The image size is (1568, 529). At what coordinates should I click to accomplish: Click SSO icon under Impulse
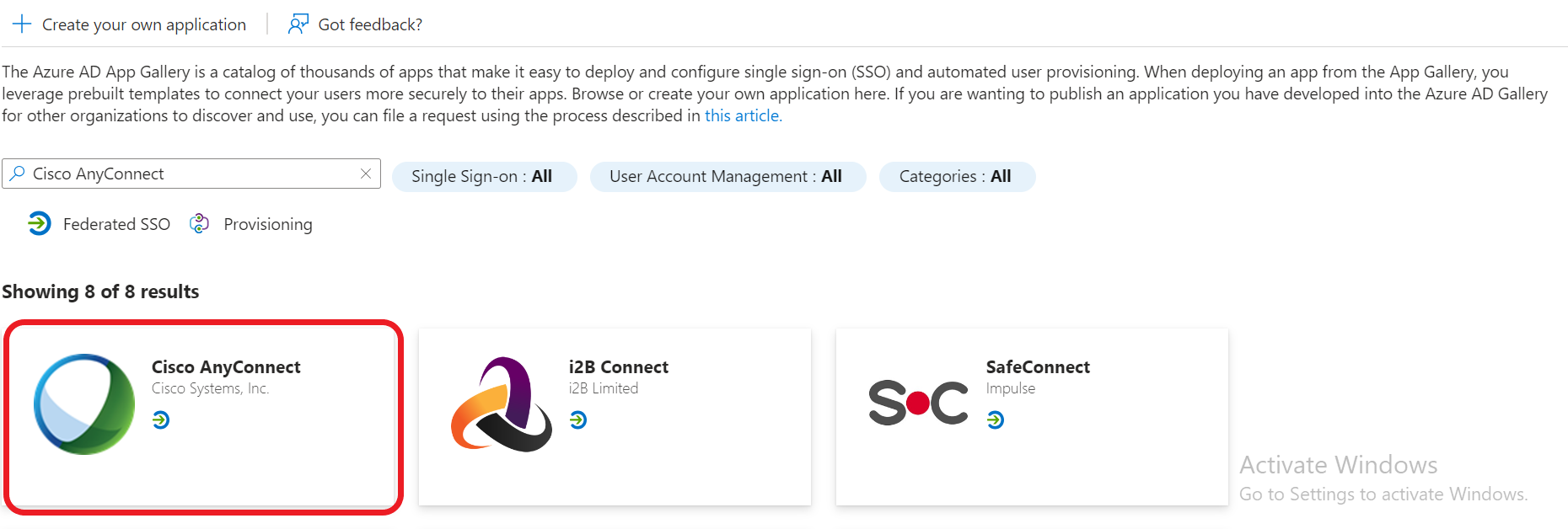point(996,419)
